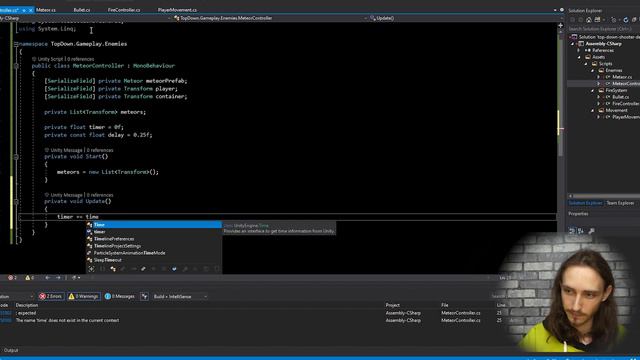
Task: Open the Build + IntelliSense filter dropdown
Action: pos(180,296)
